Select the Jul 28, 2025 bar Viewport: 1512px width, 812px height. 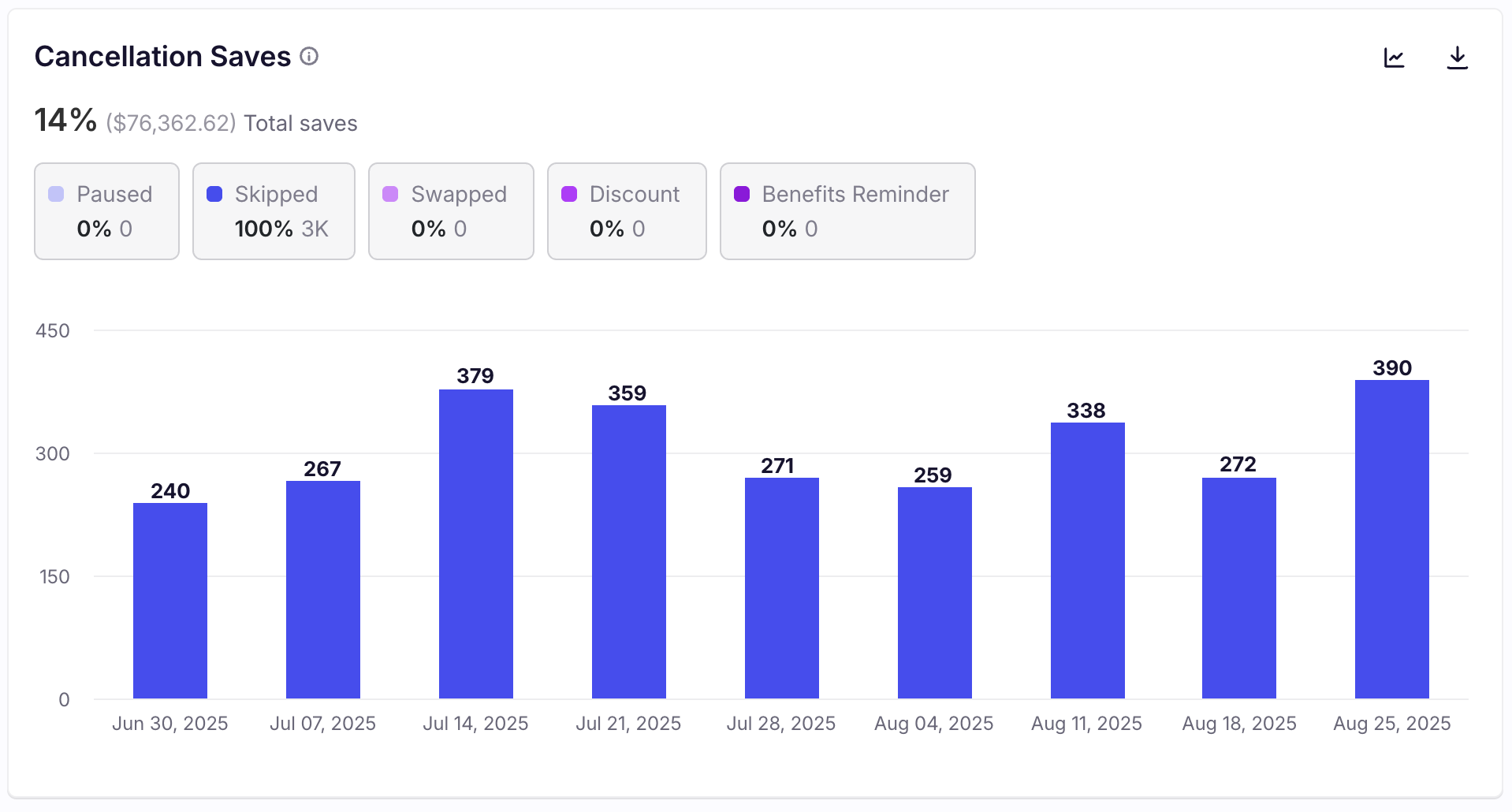tap(782, 587)
